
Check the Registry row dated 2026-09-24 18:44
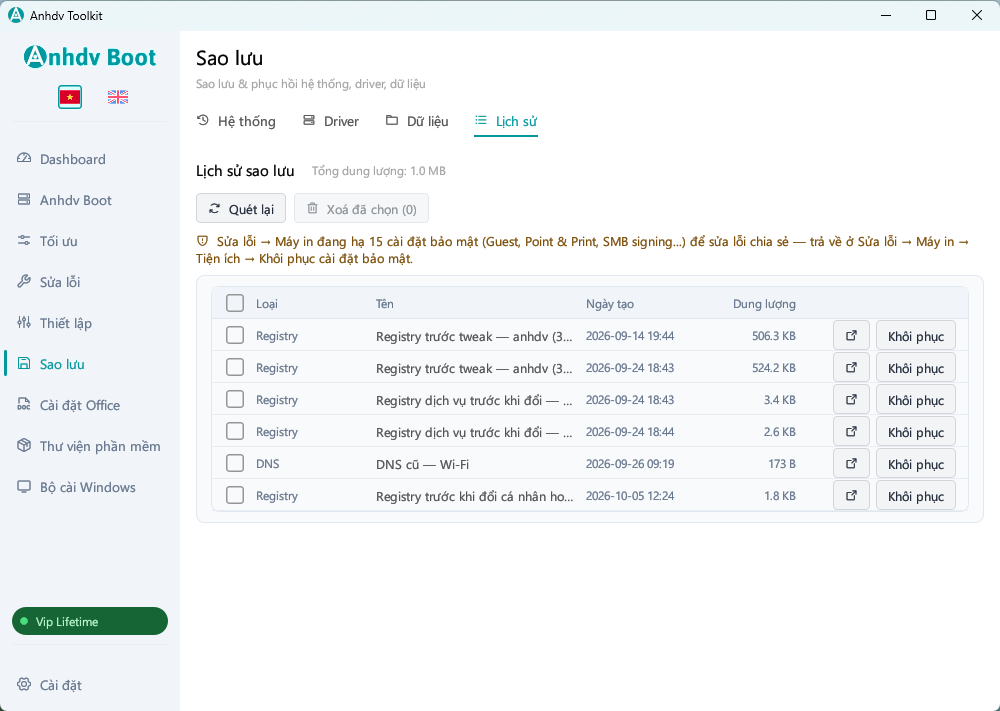[235, 431]
